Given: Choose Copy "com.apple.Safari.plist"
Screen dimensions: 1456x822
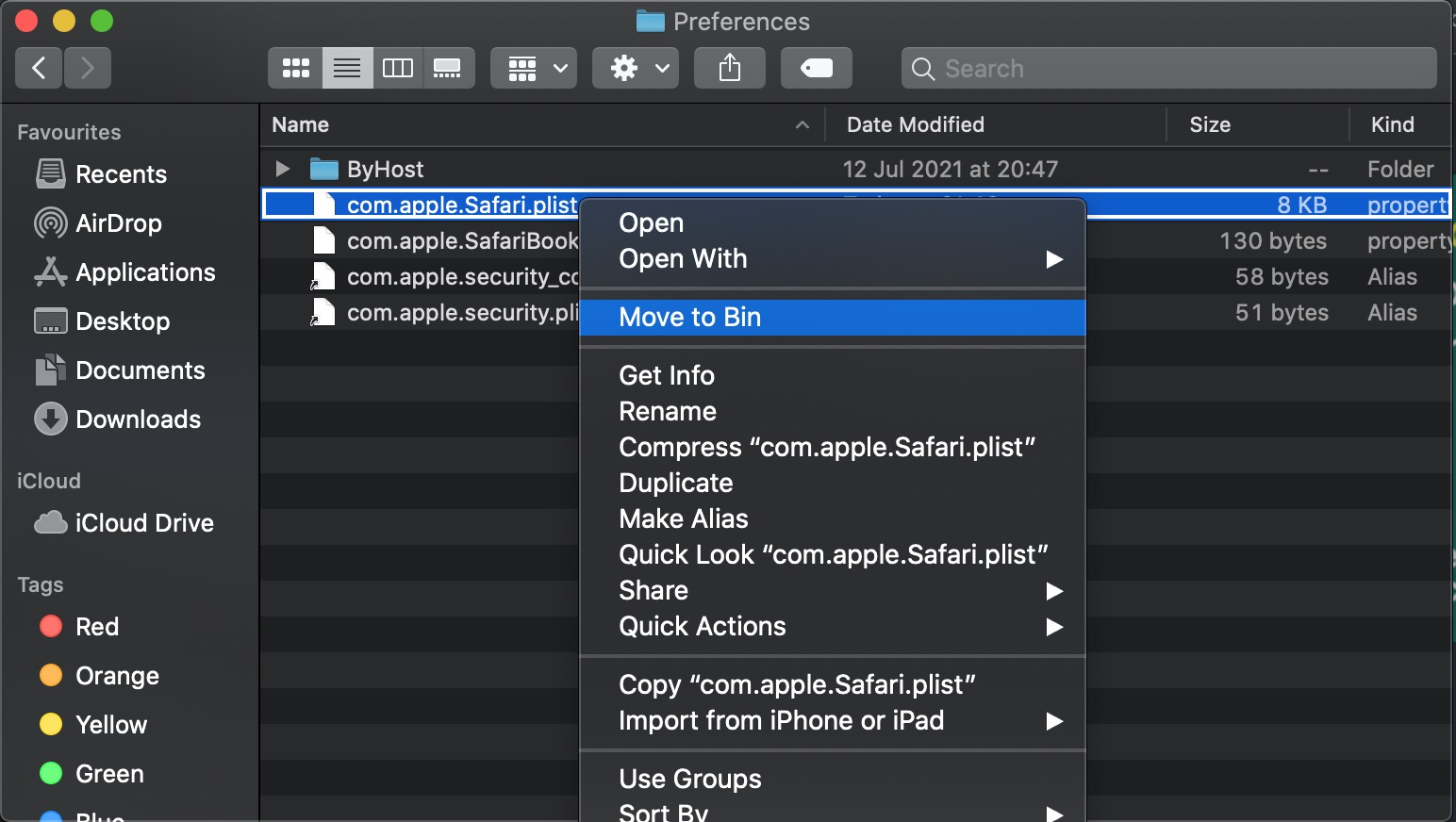Looking at the screenshot, I should click(x=832, y=685).
